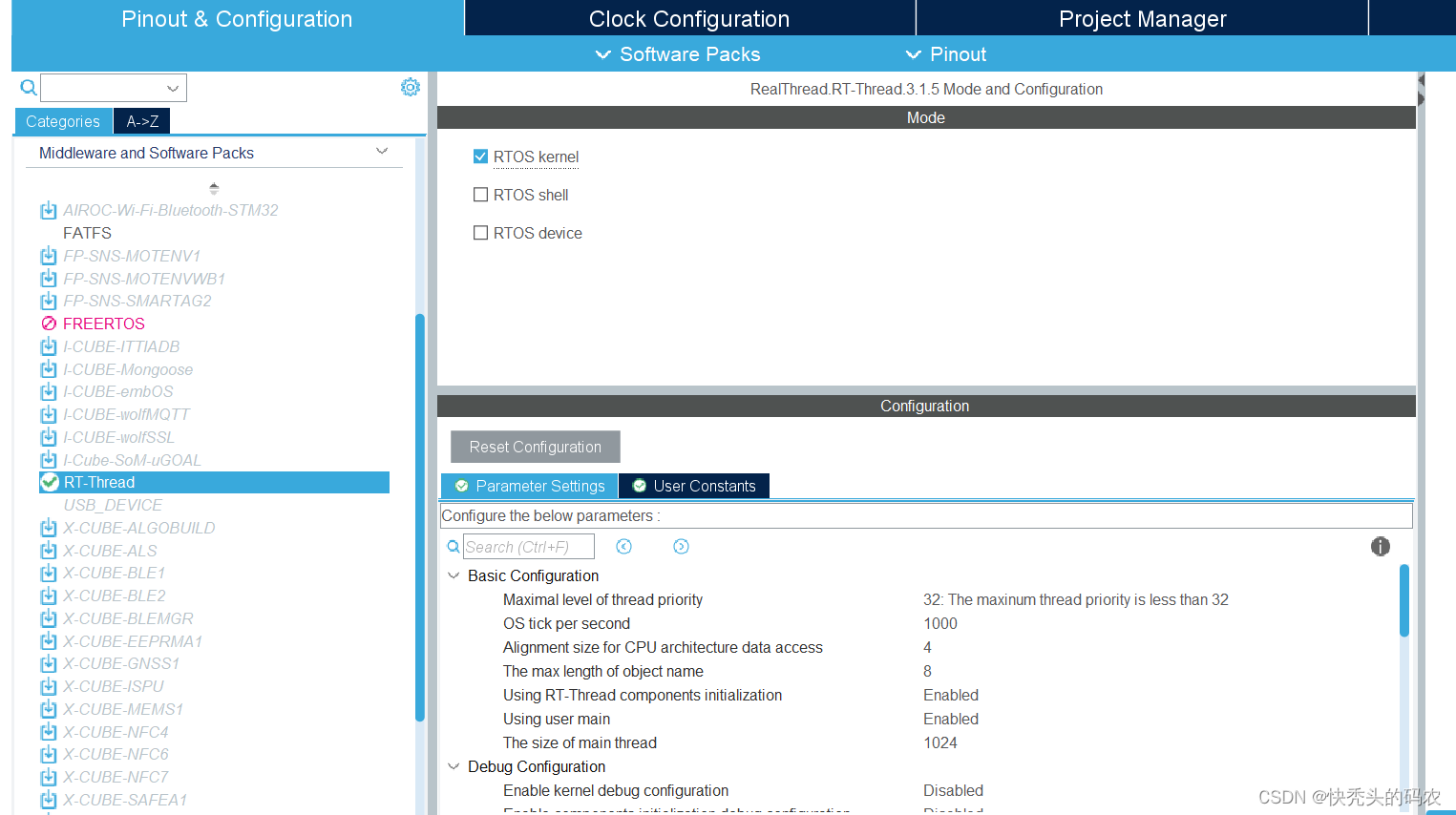Uncheck the RTOS kernel checkbox
1456x815 pixels.
(x=481, y=157)
